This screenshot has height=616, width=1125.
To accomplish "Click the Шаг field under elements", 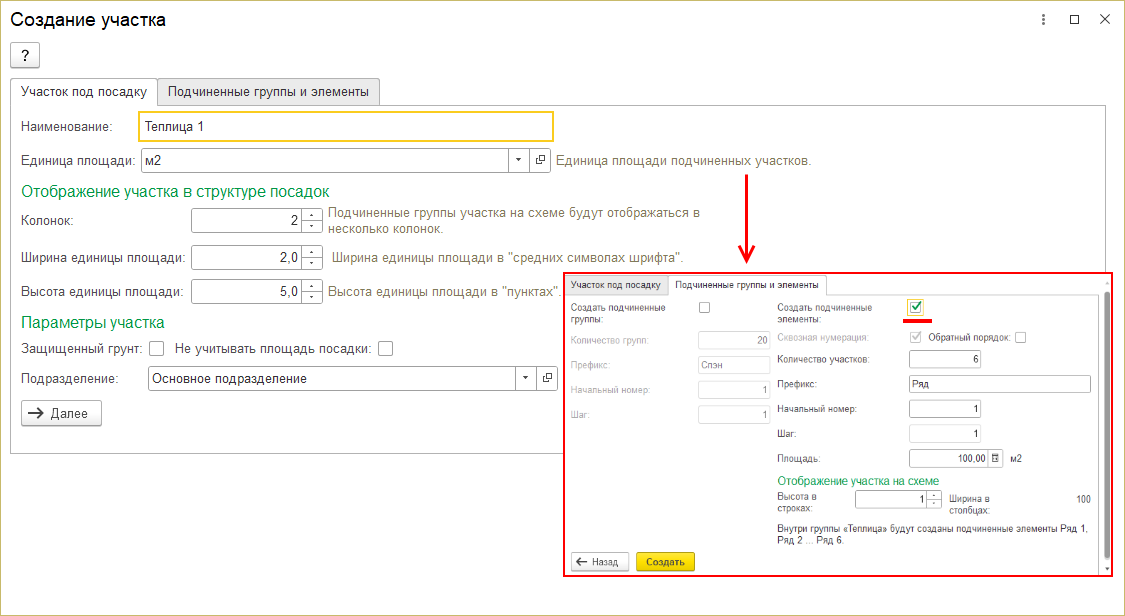I will (x=944, y=434).
